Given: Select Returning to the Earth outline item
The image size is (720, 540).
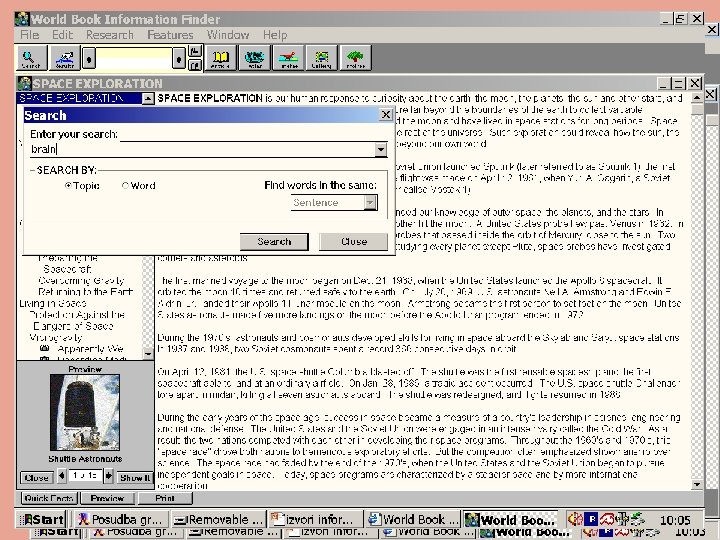Looking at the screenshot, I should [85, 292].
